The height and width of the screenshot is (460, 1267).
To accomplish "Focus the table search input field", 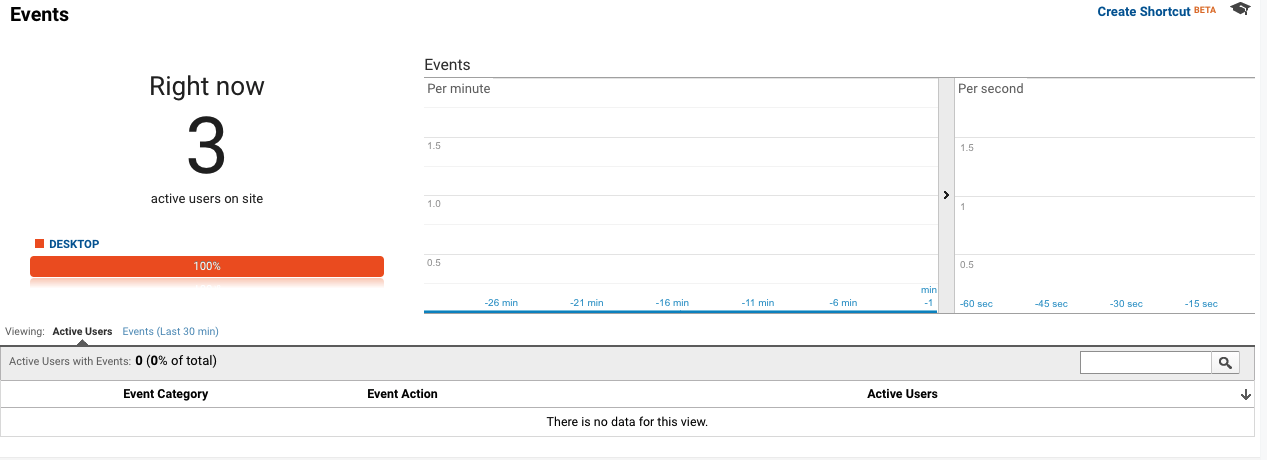I will click(1146, 363).
